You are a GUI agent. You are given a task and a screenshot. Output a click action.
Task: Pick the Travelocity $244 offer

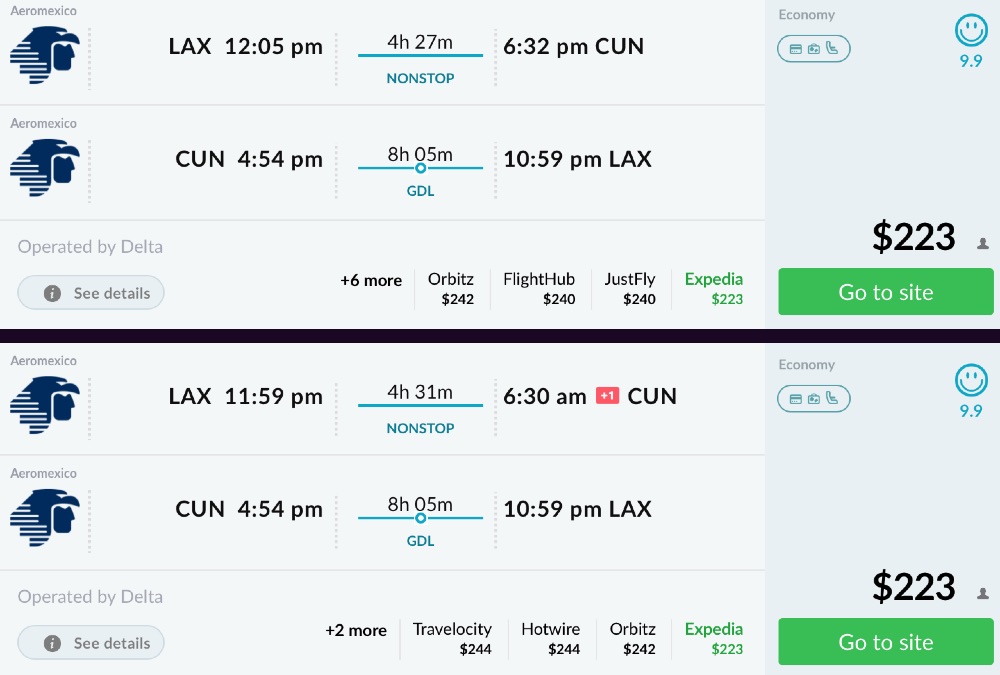pos(452,638)
